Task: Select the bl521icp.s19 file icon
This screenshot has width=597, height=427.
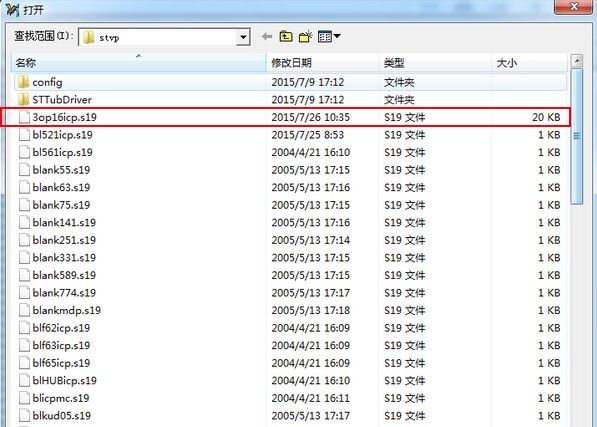Action: pos(24,134)
